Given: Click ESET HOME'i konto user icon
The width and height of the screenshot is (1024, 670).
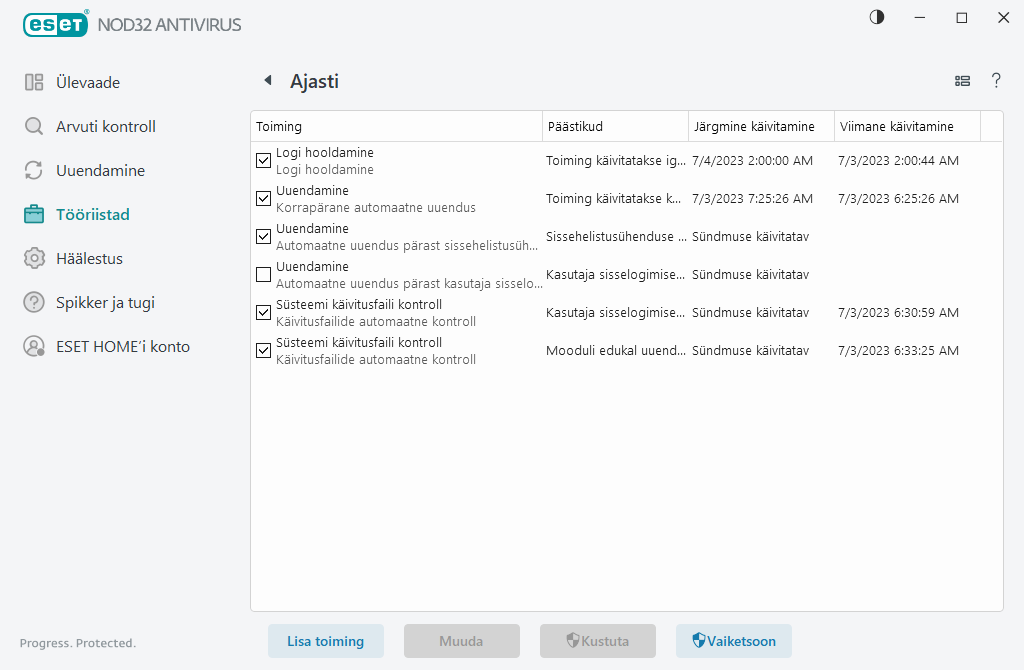Looking at the screenshot, I should pyautogui.click(x=34, y=347).
